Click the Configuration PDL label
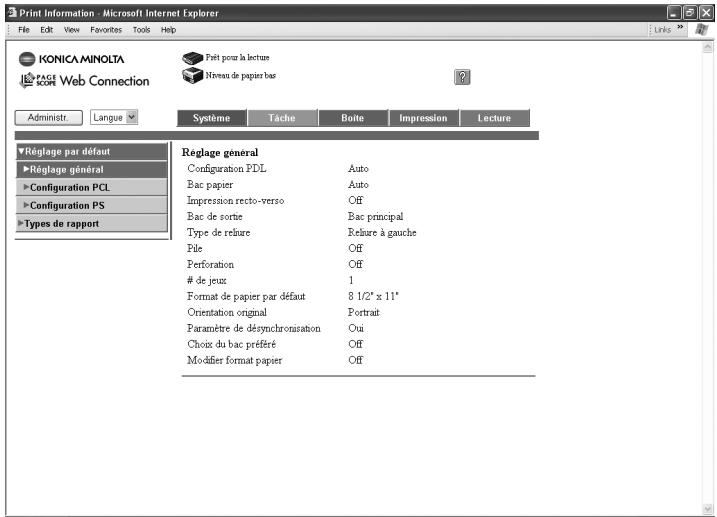This screenshot has width=717, height=517. [x=226, y=168]
